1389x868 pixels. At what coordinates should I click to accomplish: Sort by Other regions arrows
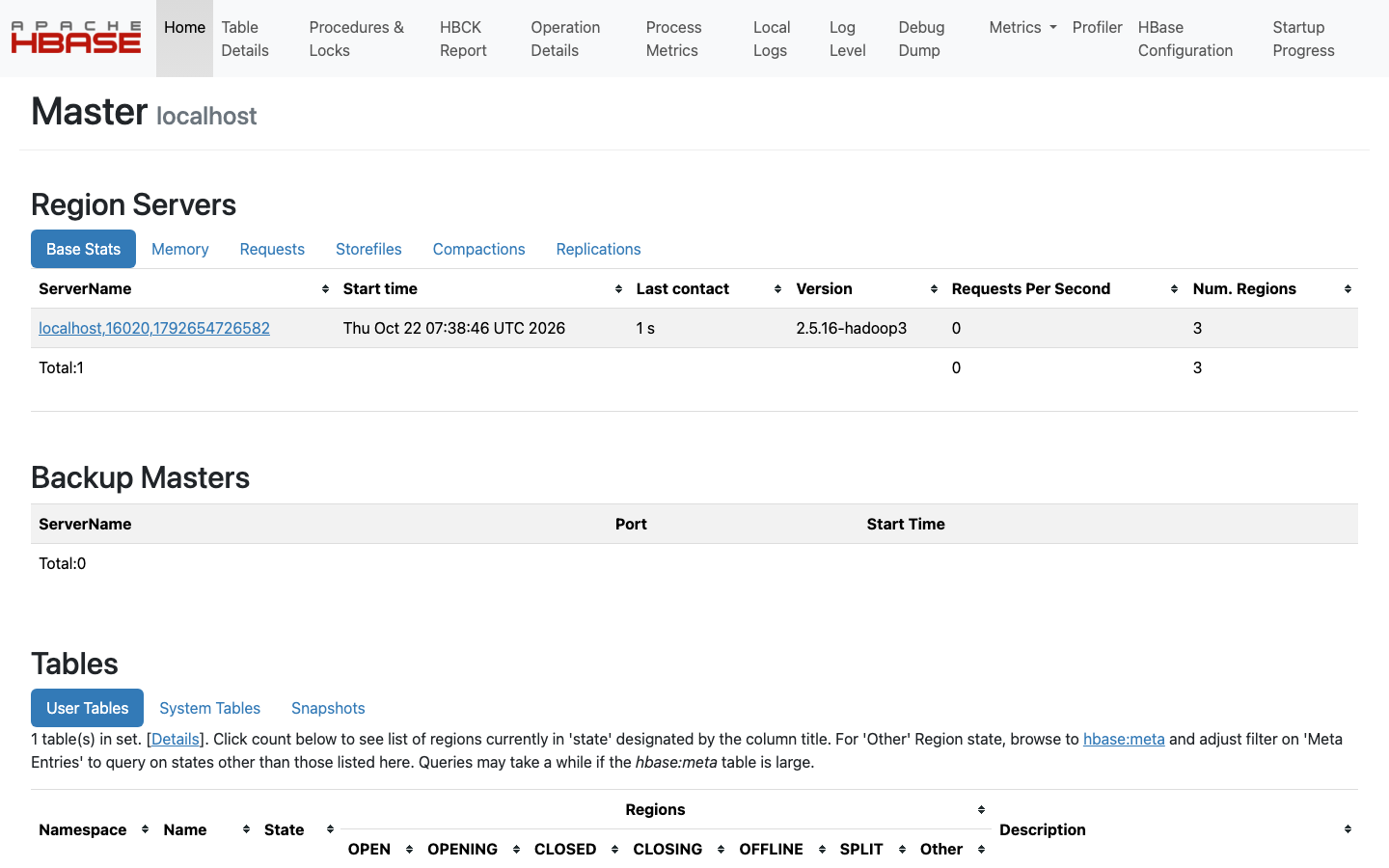coord(981,850)
